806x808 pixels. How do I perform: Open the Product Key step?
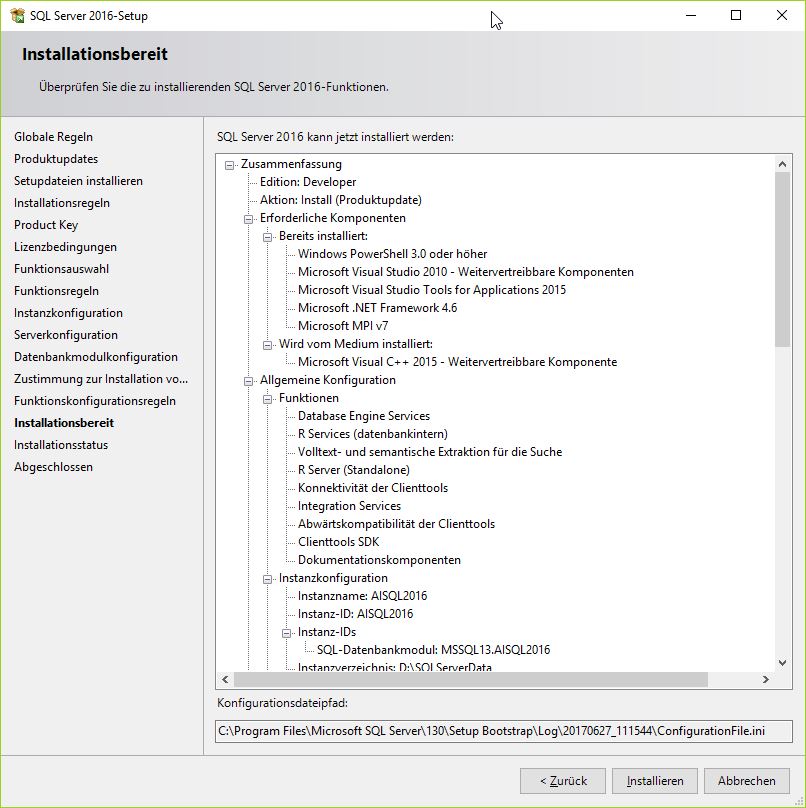point(46,225)
